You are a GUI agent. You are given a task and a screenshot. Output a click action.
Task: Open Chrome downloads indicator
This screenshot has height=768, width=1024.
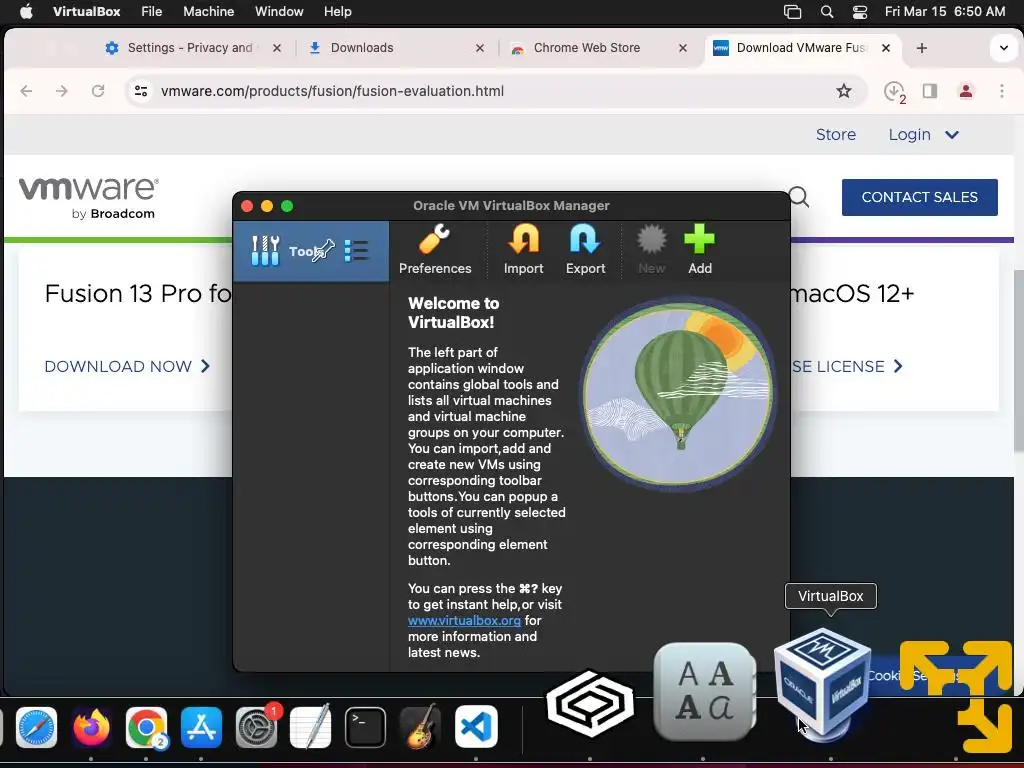[894, 91]
